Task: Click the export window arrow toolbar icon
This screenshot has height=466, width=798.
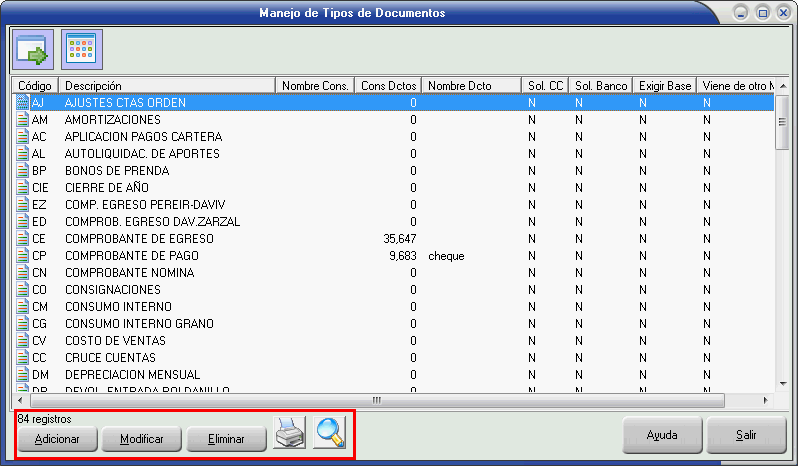Action: (31, 49)
